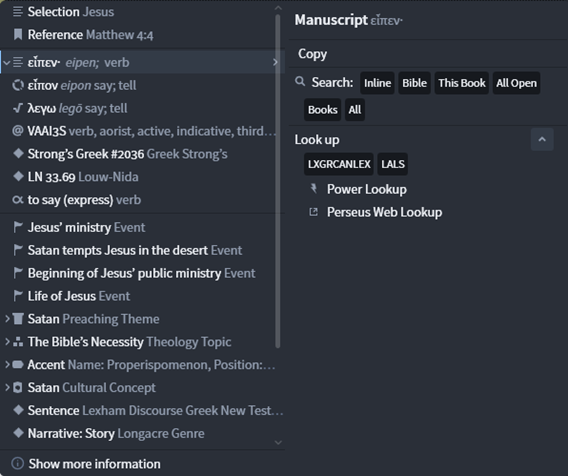Expand The Bible's Necessity Theology Topic

[x=7, y=342]
